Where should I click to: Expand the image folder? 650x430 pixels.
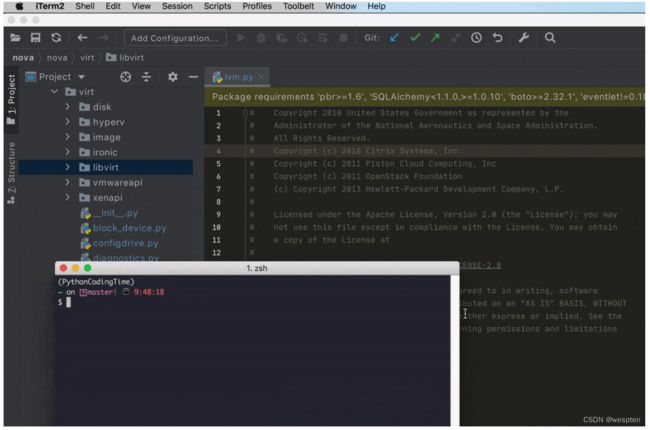[x=67, y=137]
